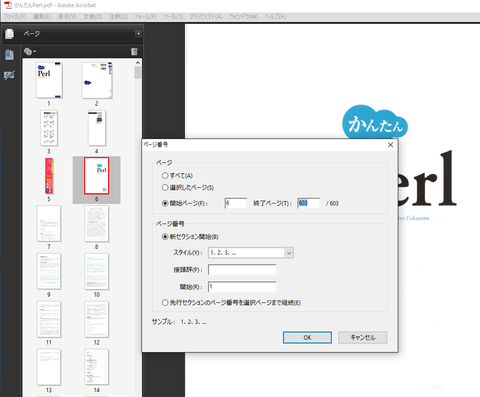Select the highlighted page 6 thumbnail
The height and width of the screenshot is (397, 480).
tap(97, 176)
